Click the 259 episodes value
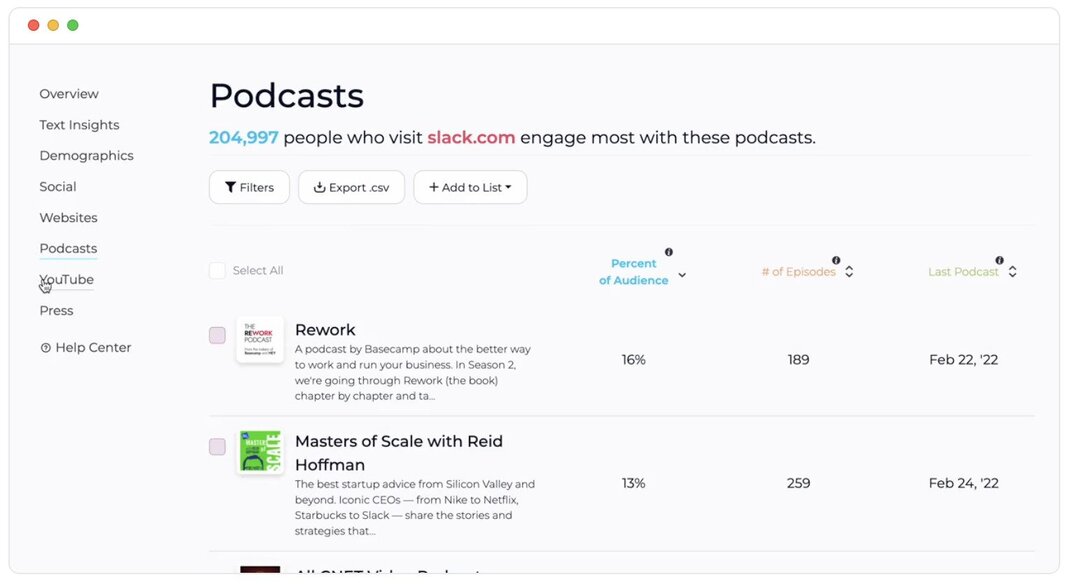 (798, 483)
